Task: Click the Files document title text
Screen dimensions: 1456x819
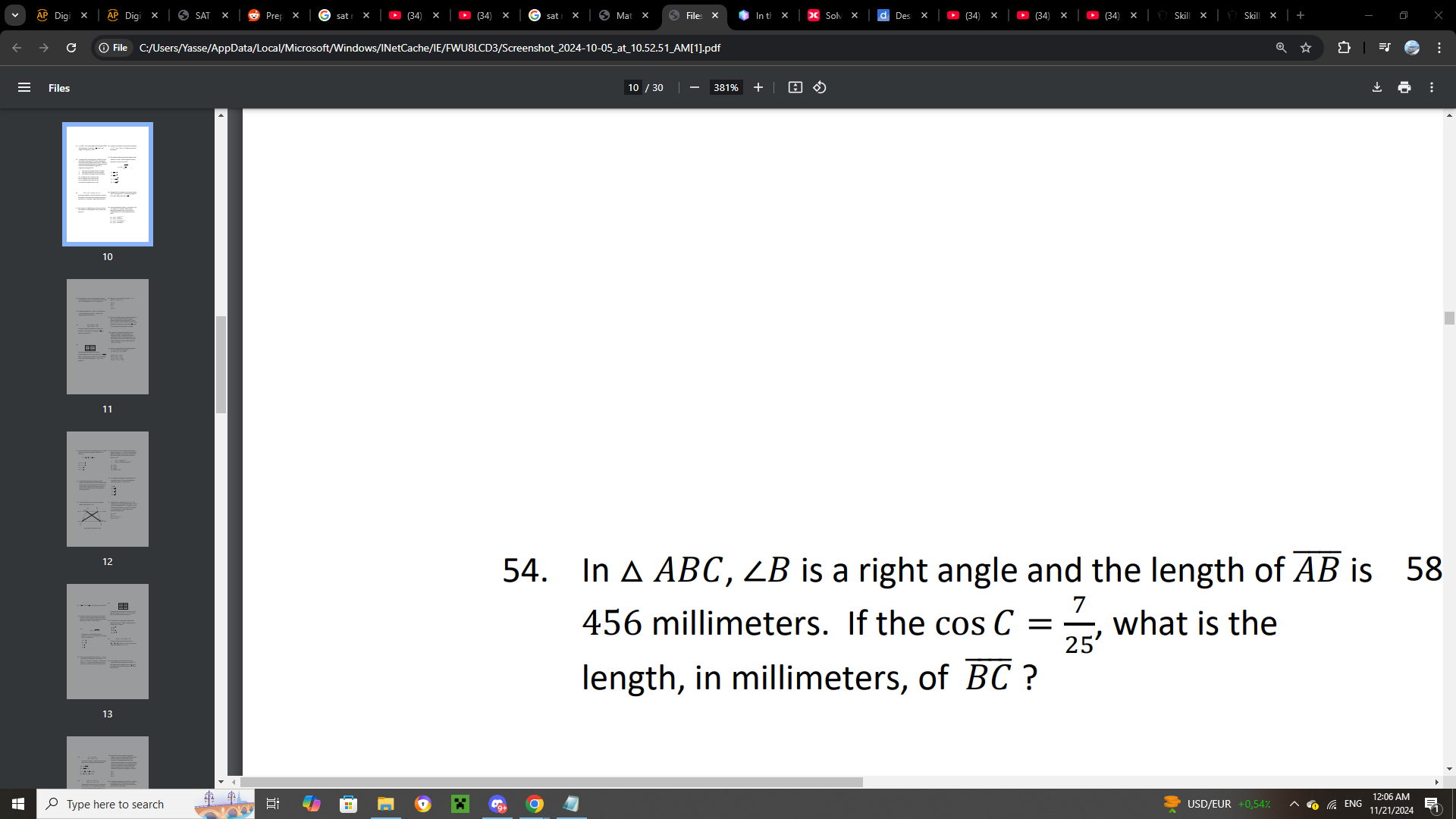Action: tap(59, 88)
